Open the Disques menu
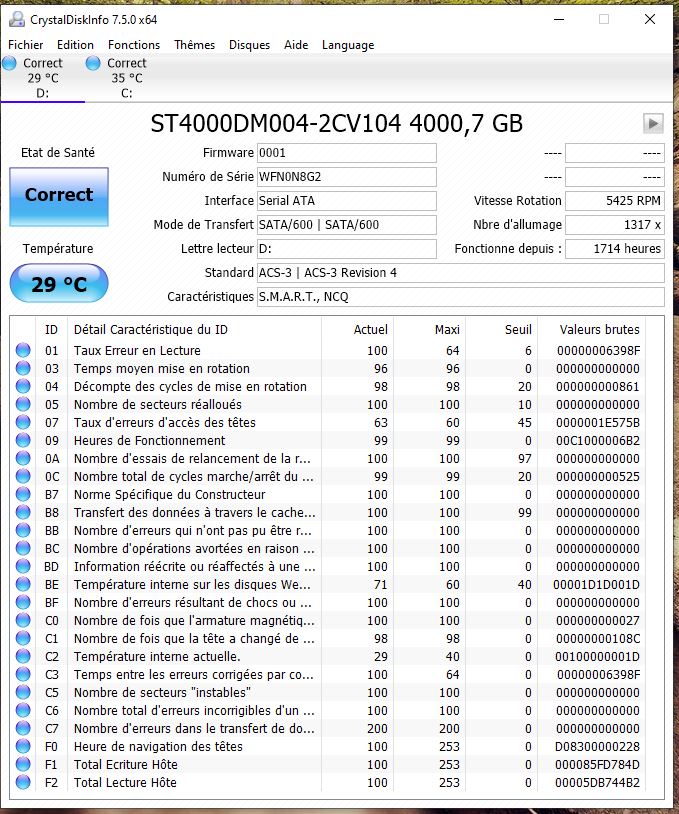This screenshot has width=679, height=814. [249, 45]
